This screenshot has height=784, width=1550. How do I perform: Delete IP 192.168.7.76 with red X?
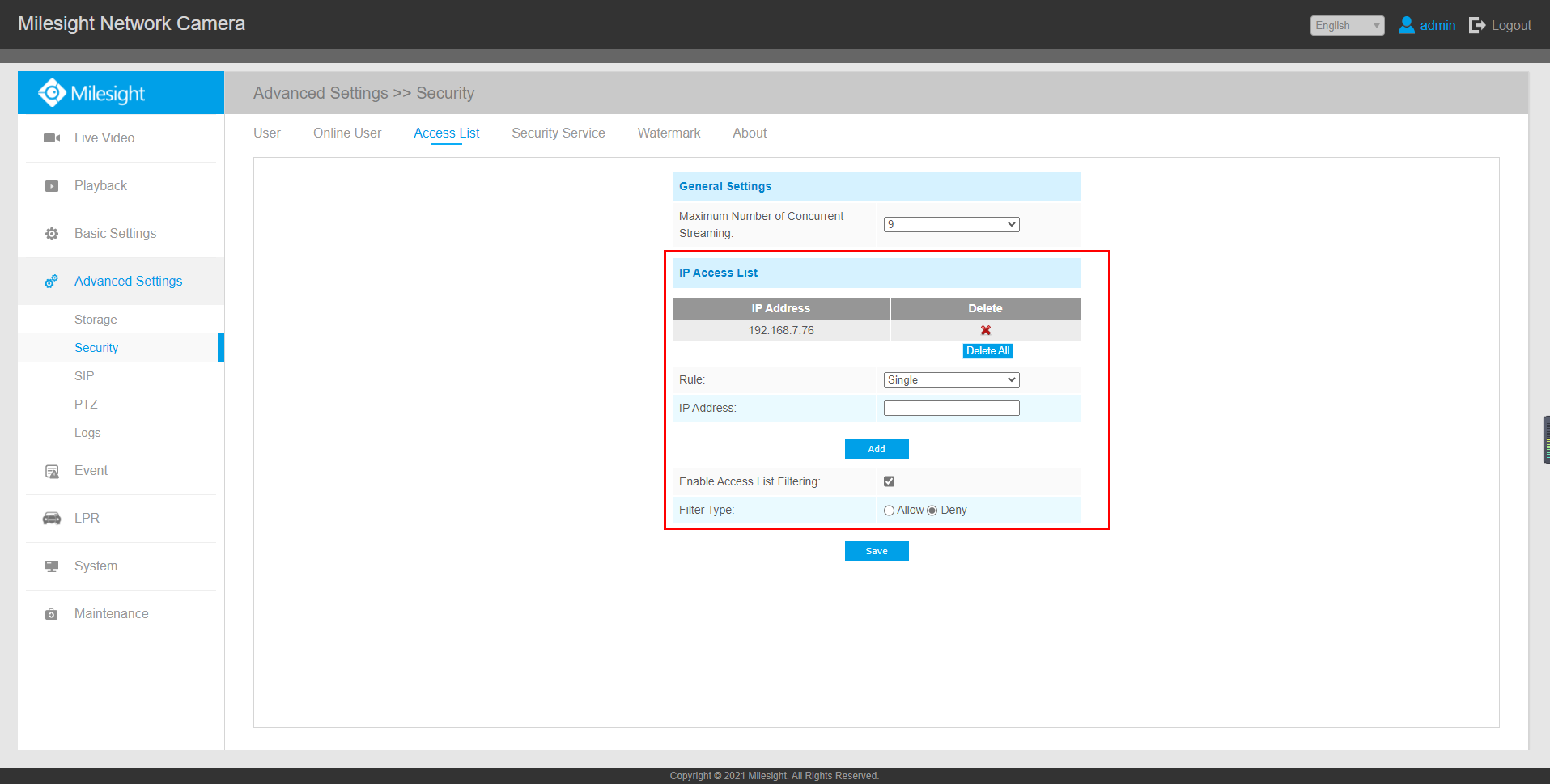(986, 330)
